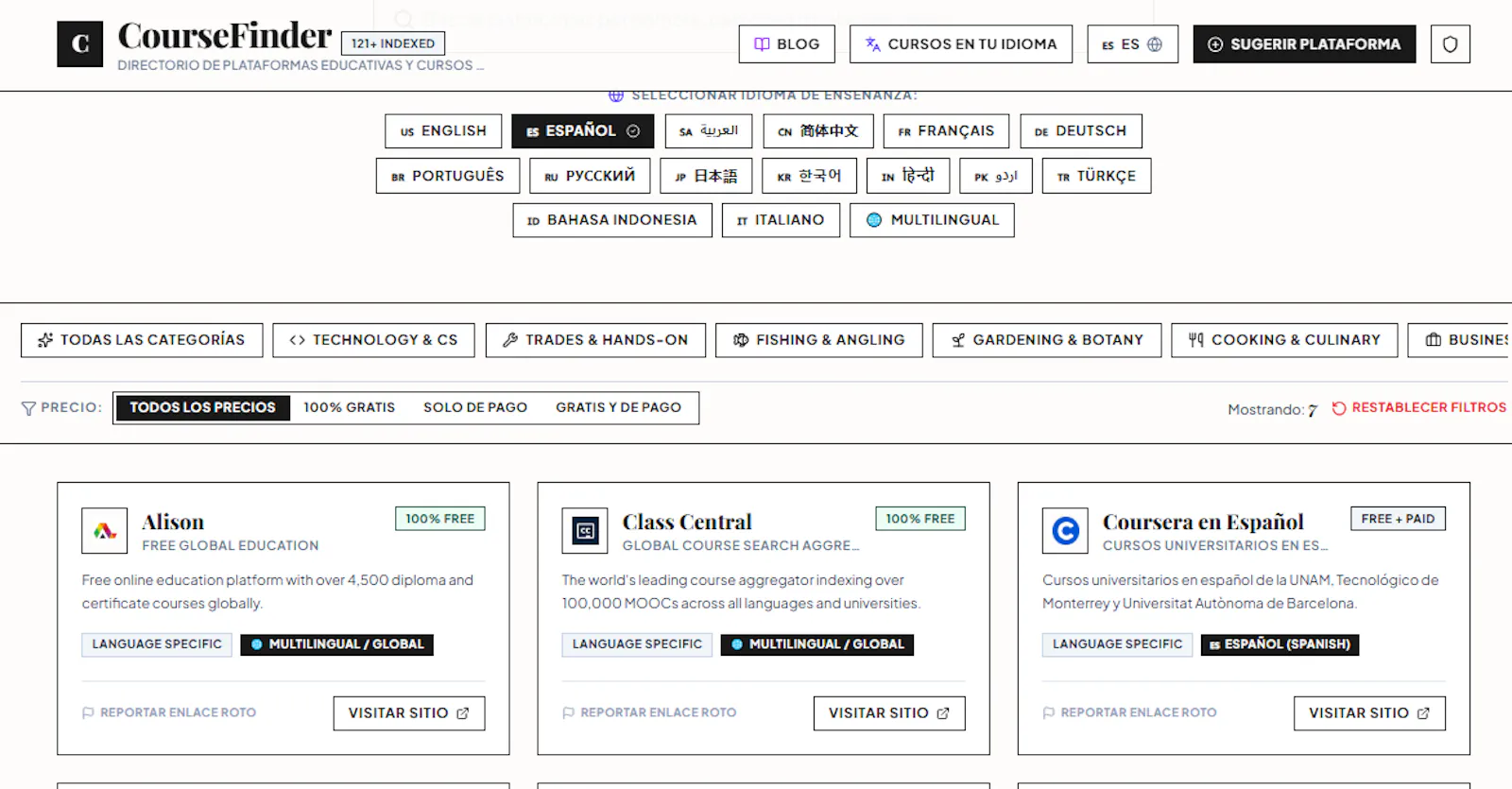
Task: Filter by Business category
Action: point(1460,340)
